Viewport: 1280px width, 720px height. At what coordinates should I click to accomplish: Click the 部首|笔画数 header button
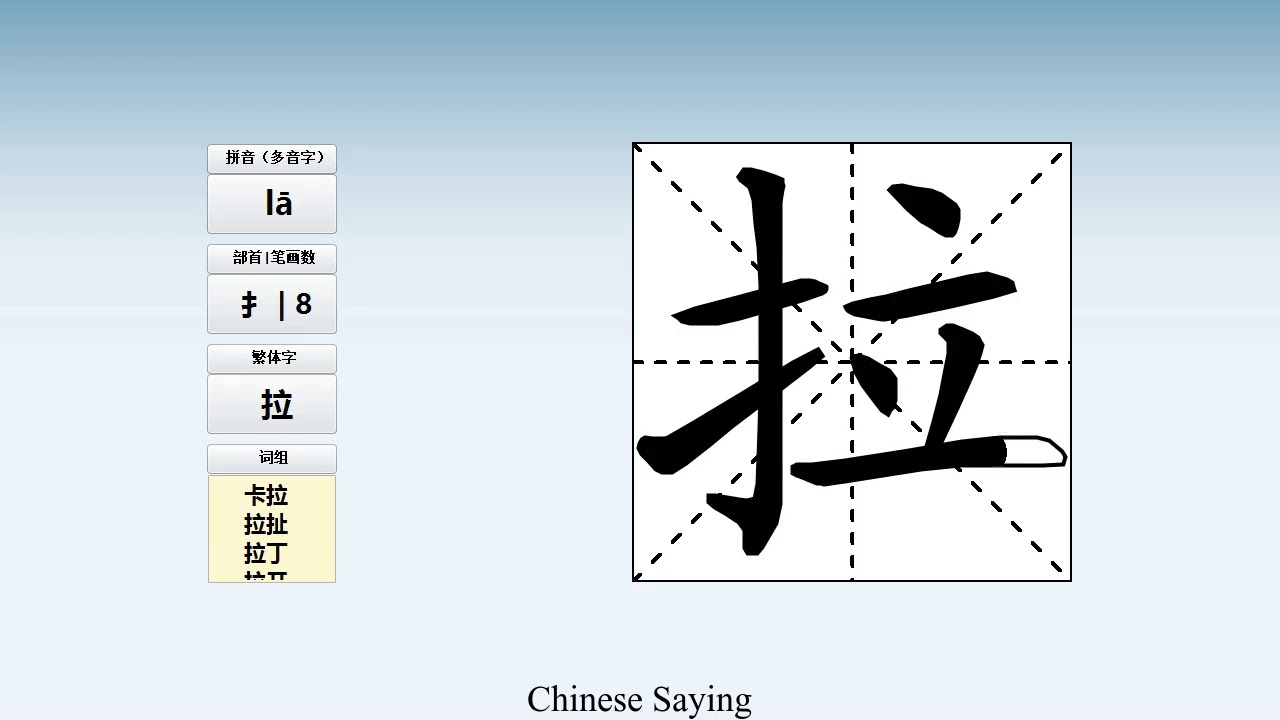[x=272, y=258]
